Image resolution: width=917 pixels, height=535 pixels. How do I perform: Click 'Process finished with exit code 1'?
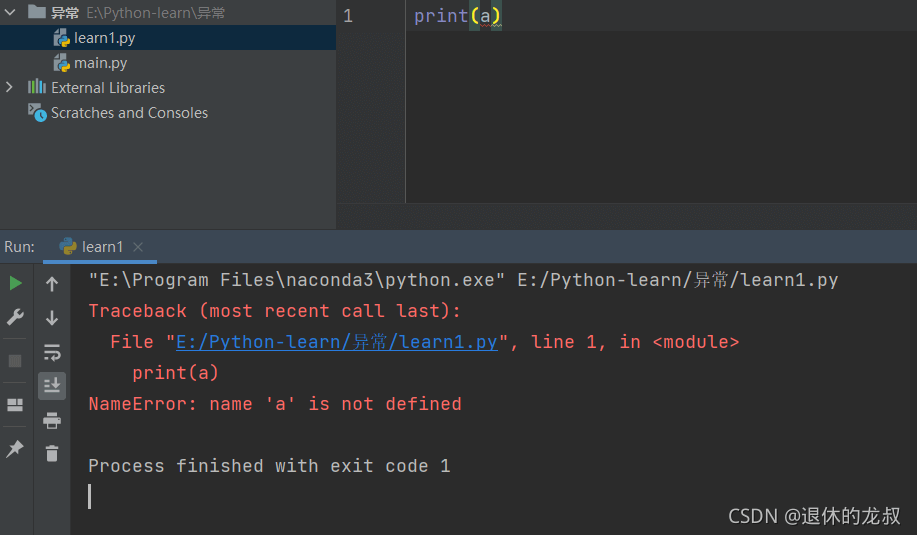coord(270,466)
